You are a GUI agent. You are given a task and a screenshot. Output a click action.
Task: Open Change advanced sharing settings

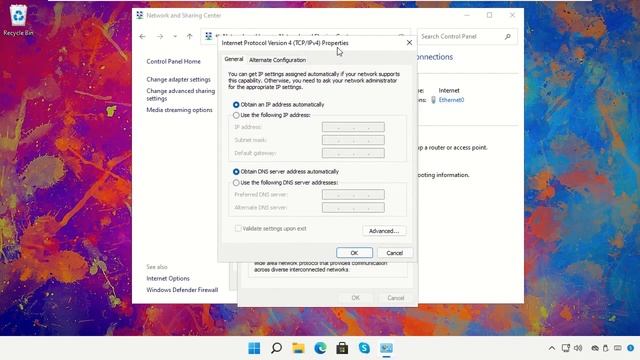pos(180,94)
